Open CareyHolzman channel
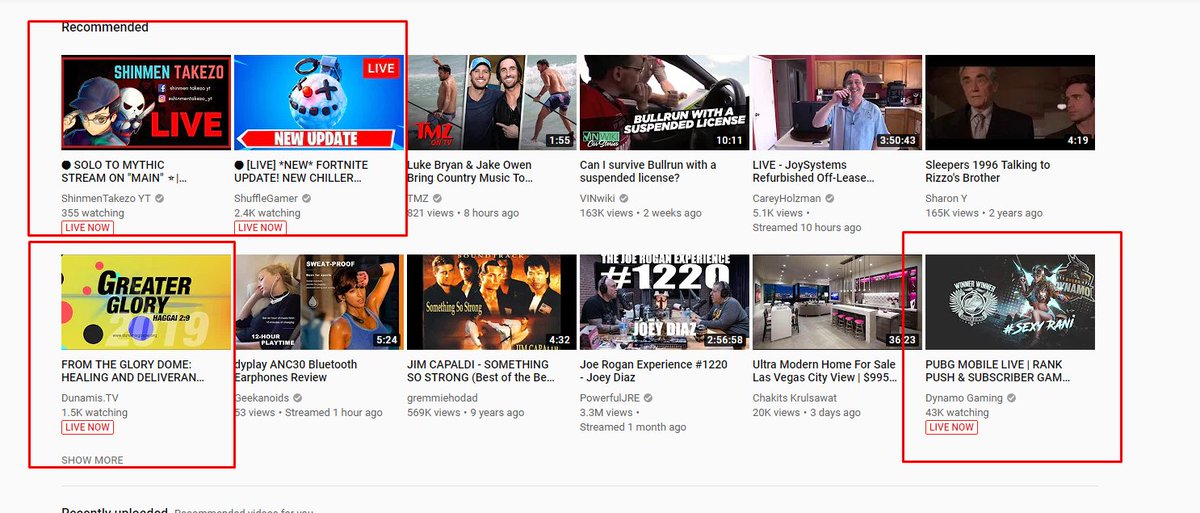Screen dimensions: 1200x513 [x=786, y=198]
